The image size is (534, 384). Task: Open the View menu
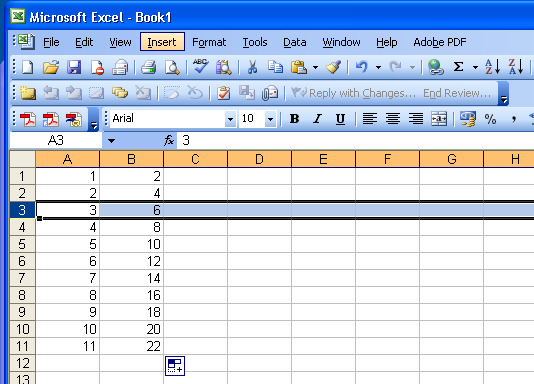(120, 42)
